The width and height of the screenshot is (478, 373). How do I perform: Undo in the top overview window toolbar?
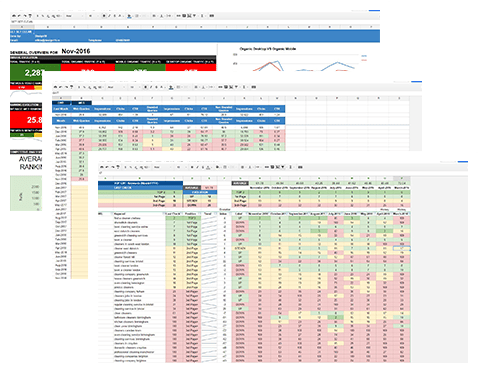click(19, 16)
